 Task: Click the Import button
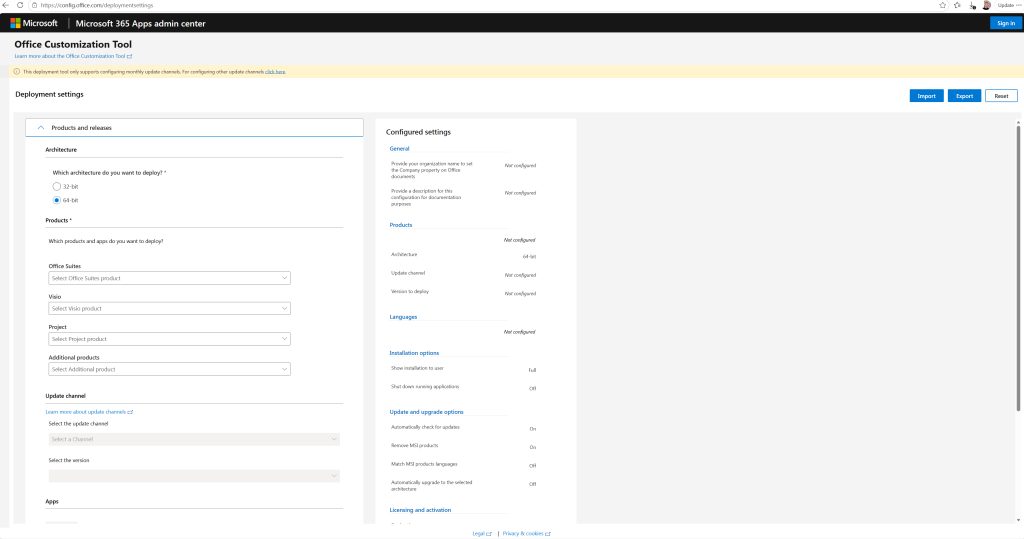[x=926, y=96]
